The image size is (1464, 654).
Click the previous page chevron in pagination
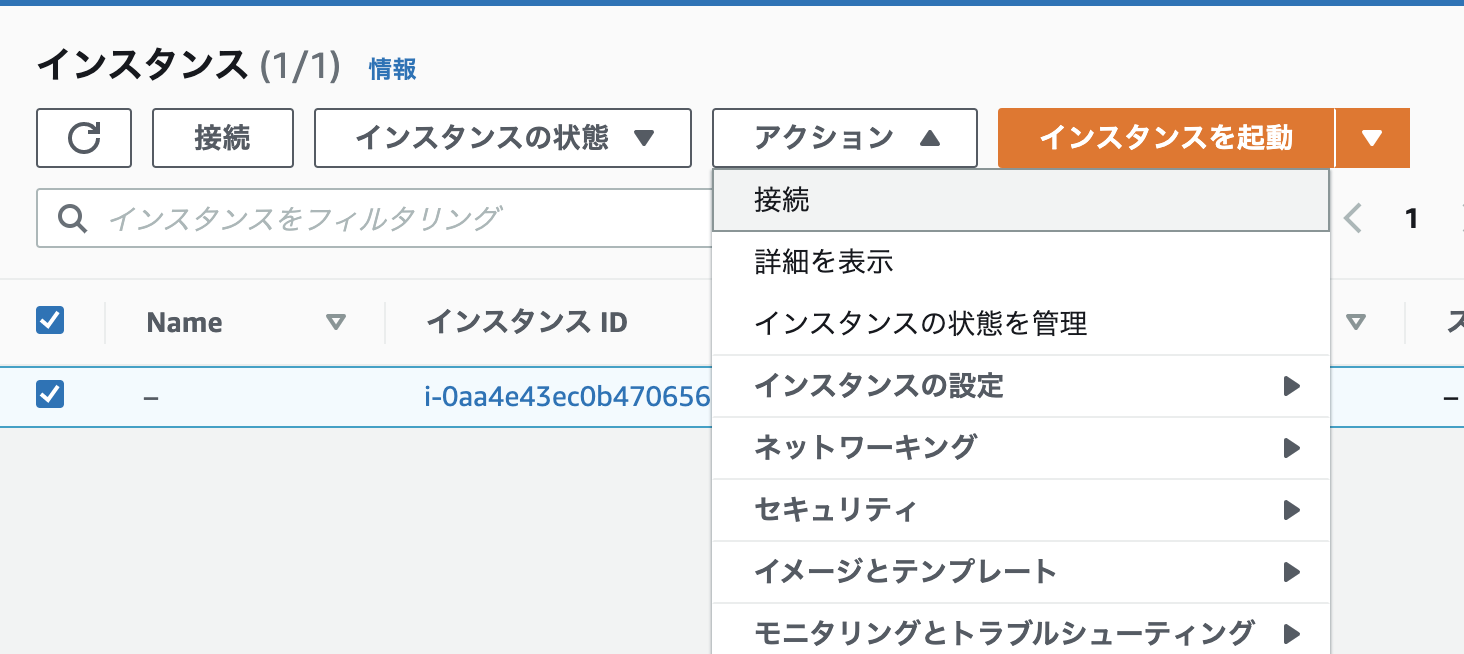pyautogui.click(x=1353, y=218)
